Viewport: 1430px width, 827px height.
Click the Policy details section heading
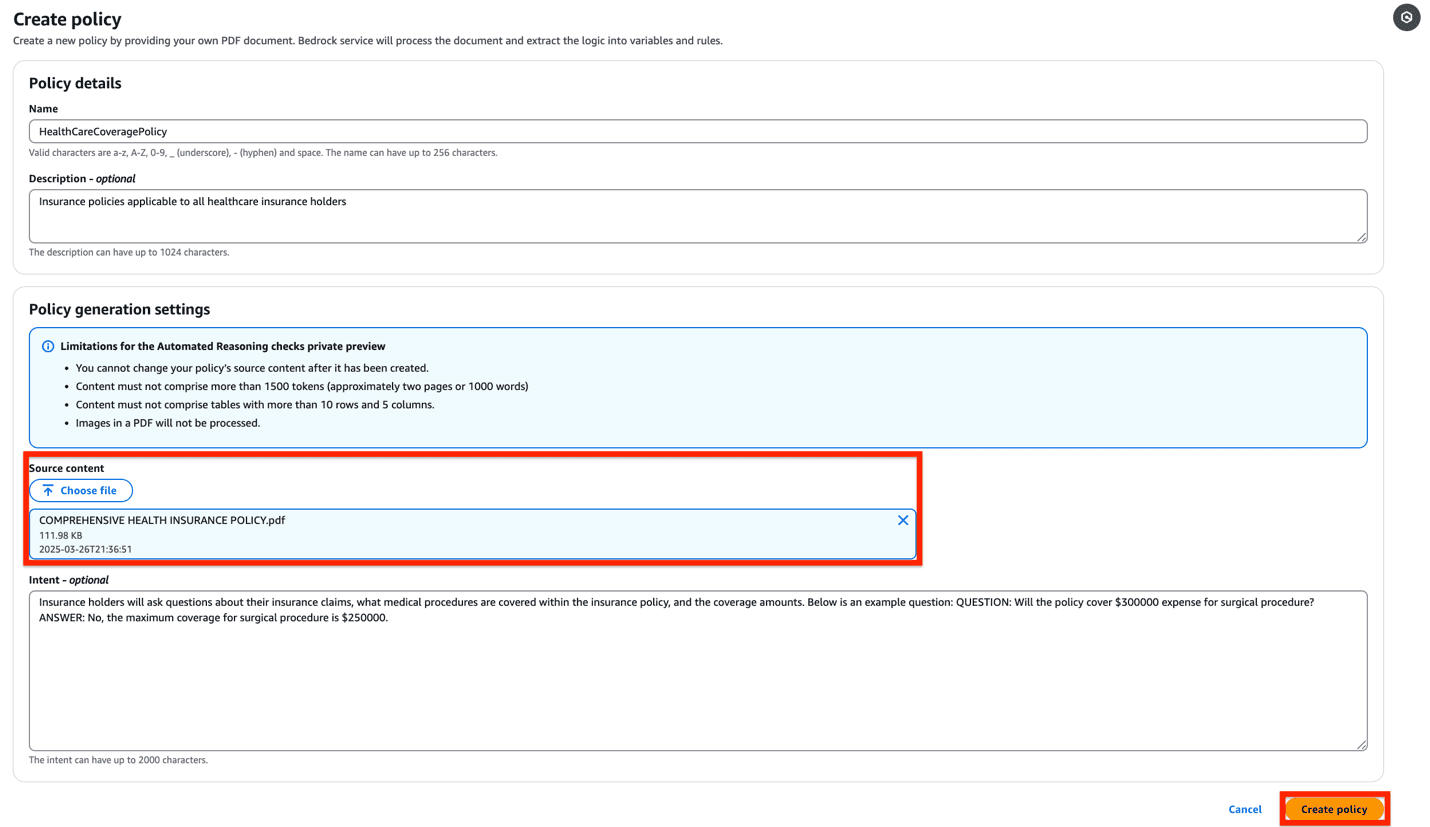coord(75,83)
